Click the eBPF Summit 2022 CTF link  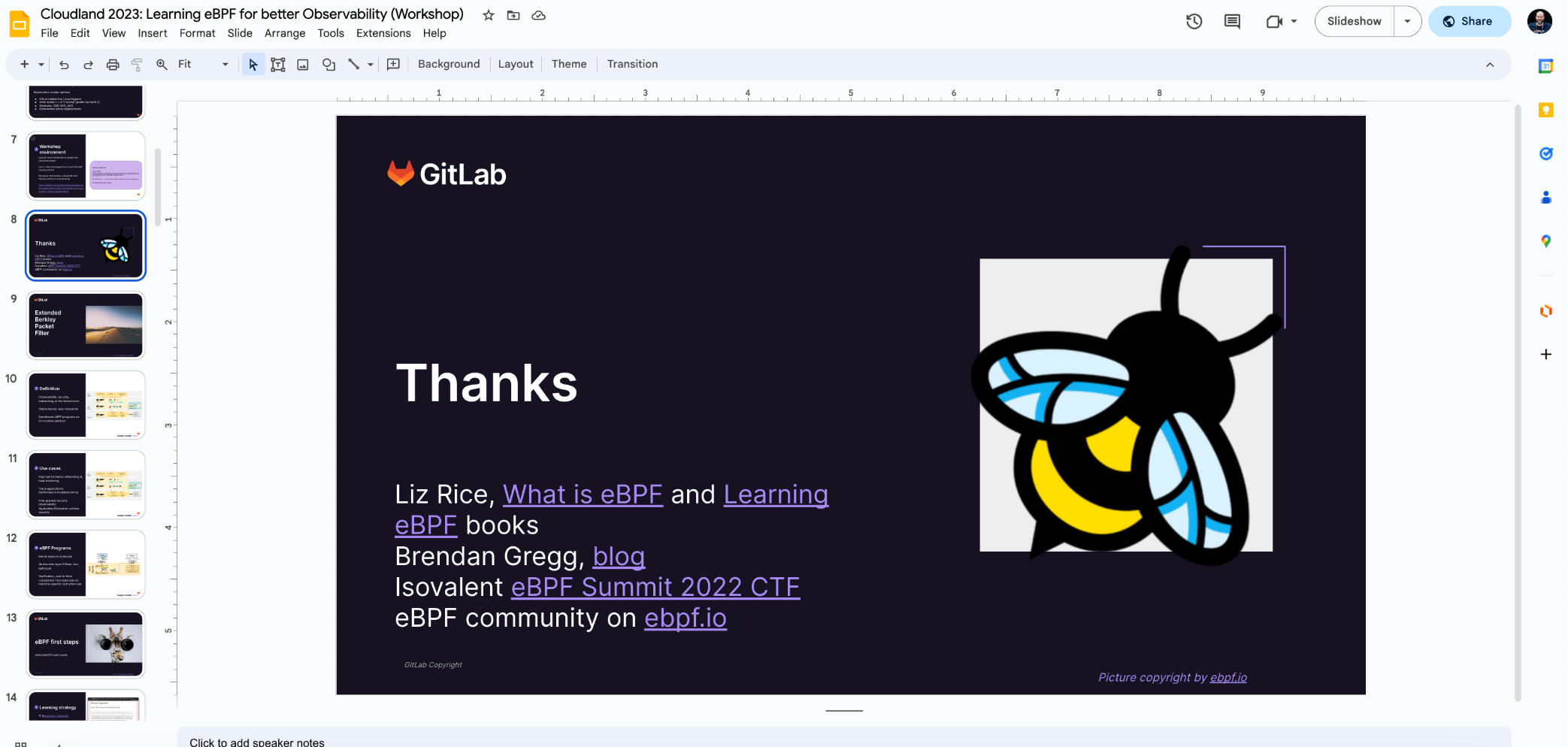[x=655, y=587]
